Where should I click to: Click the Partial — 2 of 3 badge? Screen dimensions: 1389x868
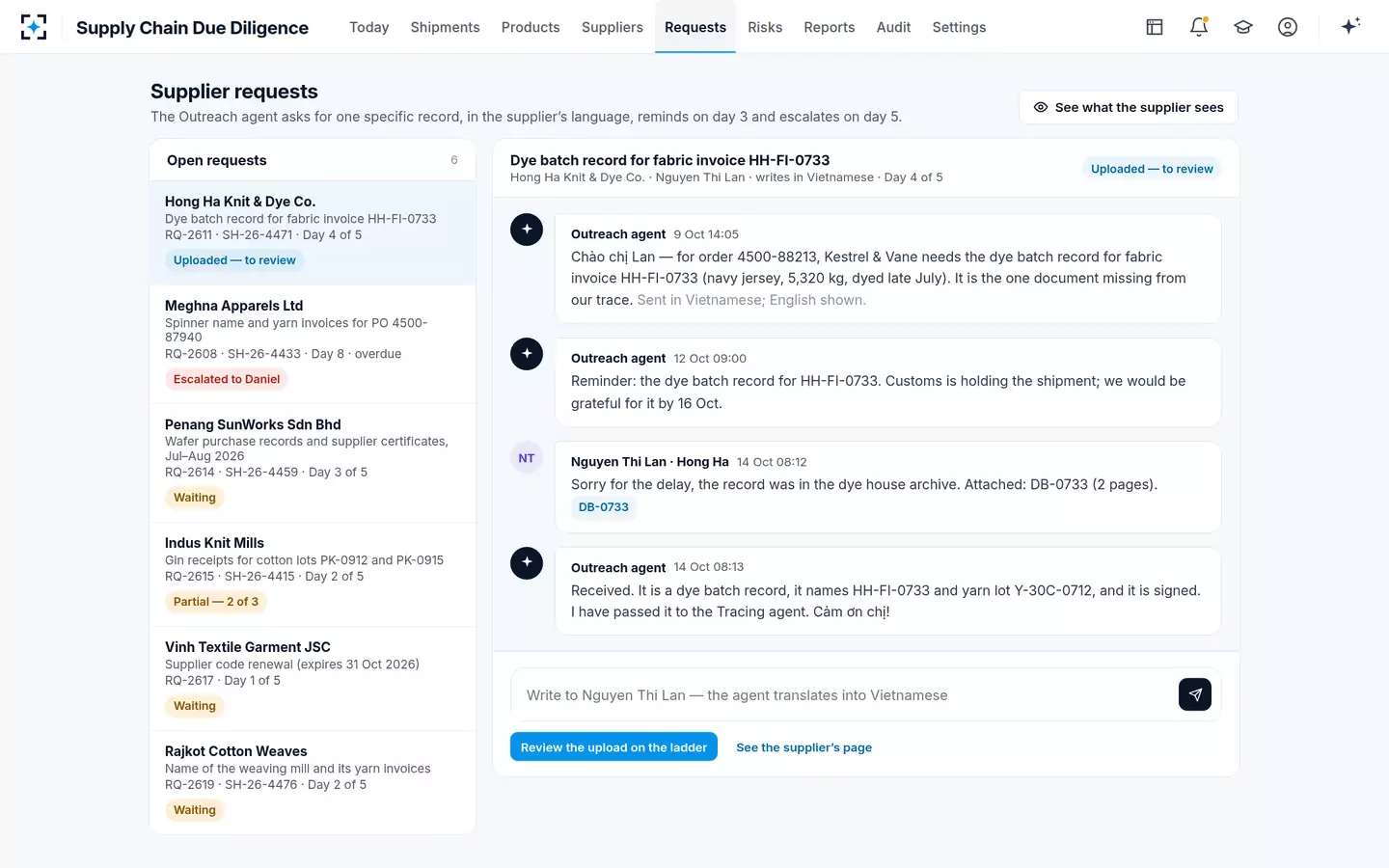tap(216, 602)
